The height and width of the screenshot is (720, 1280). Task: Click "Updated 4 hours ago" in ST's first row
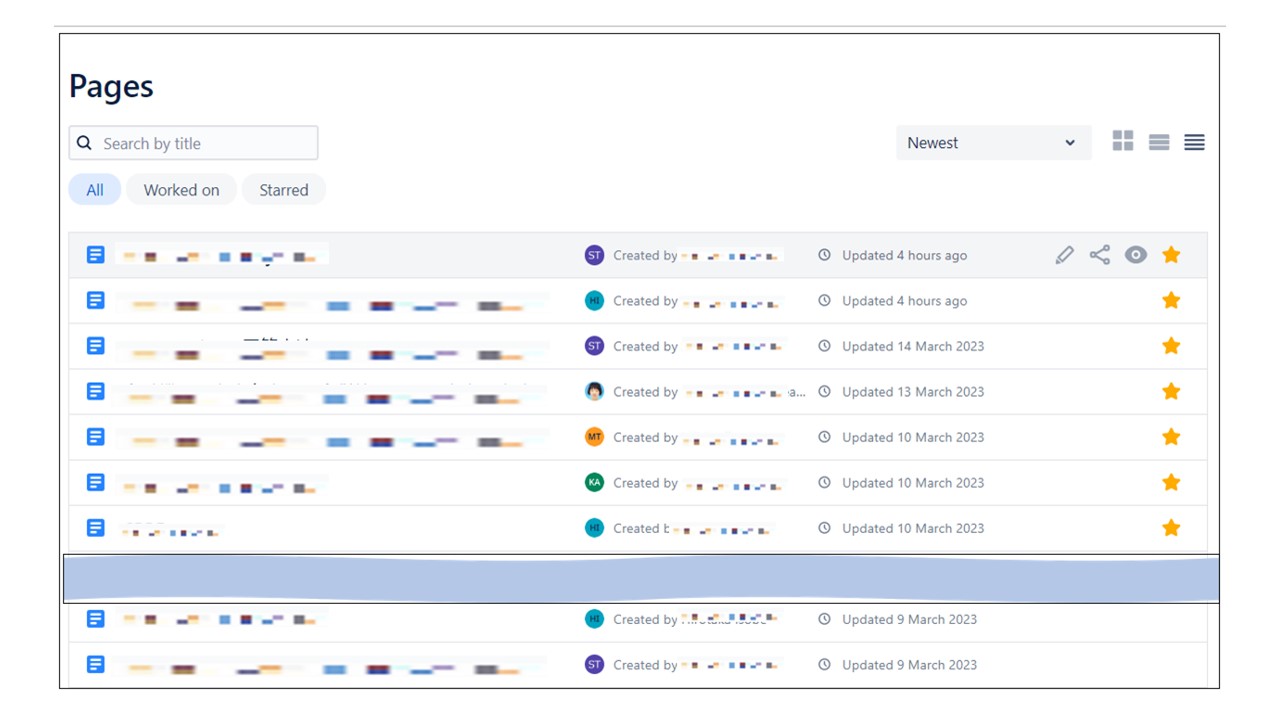(904, 256)
